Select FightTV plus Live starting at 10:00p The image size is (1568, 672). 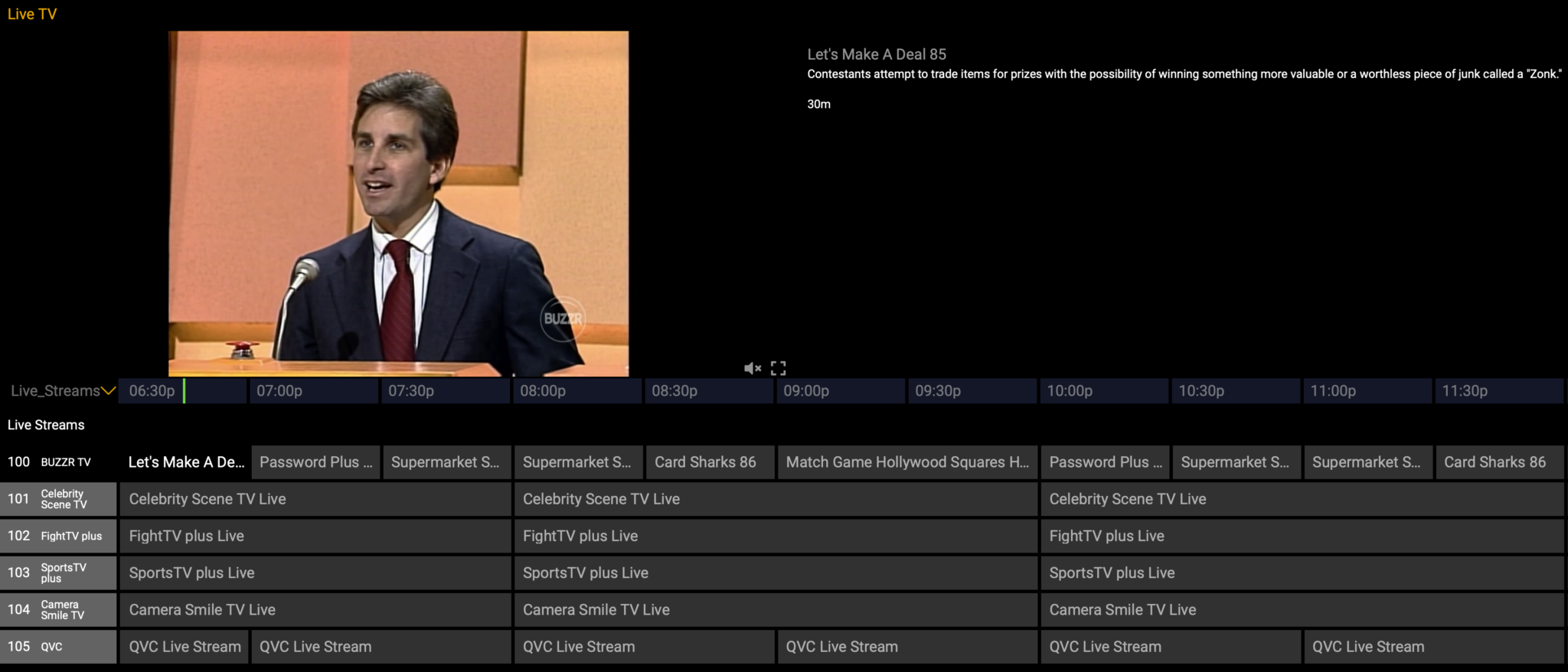pyautogui.click(x=1302, y=536)
